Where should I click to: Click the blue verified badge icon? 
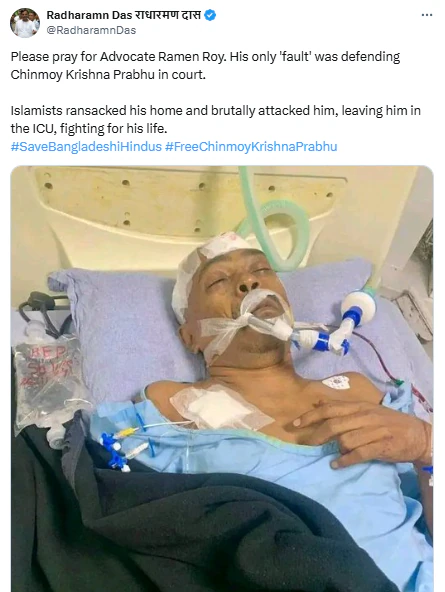click(x=210, y=15)
